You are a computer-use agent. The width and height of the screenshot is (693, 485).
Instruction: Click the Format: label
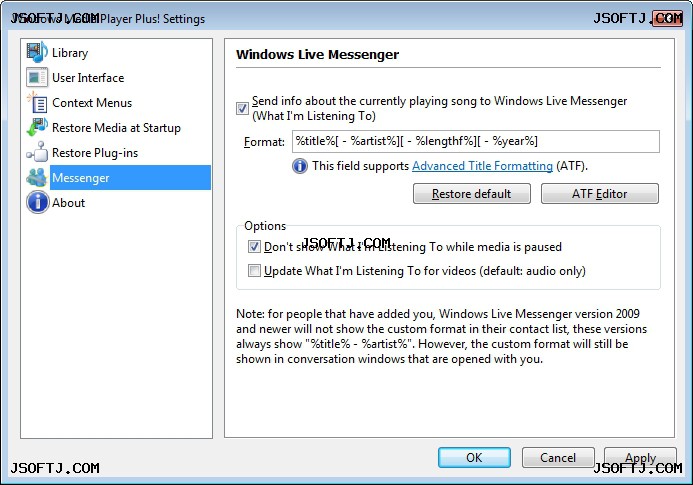[264, 142]
